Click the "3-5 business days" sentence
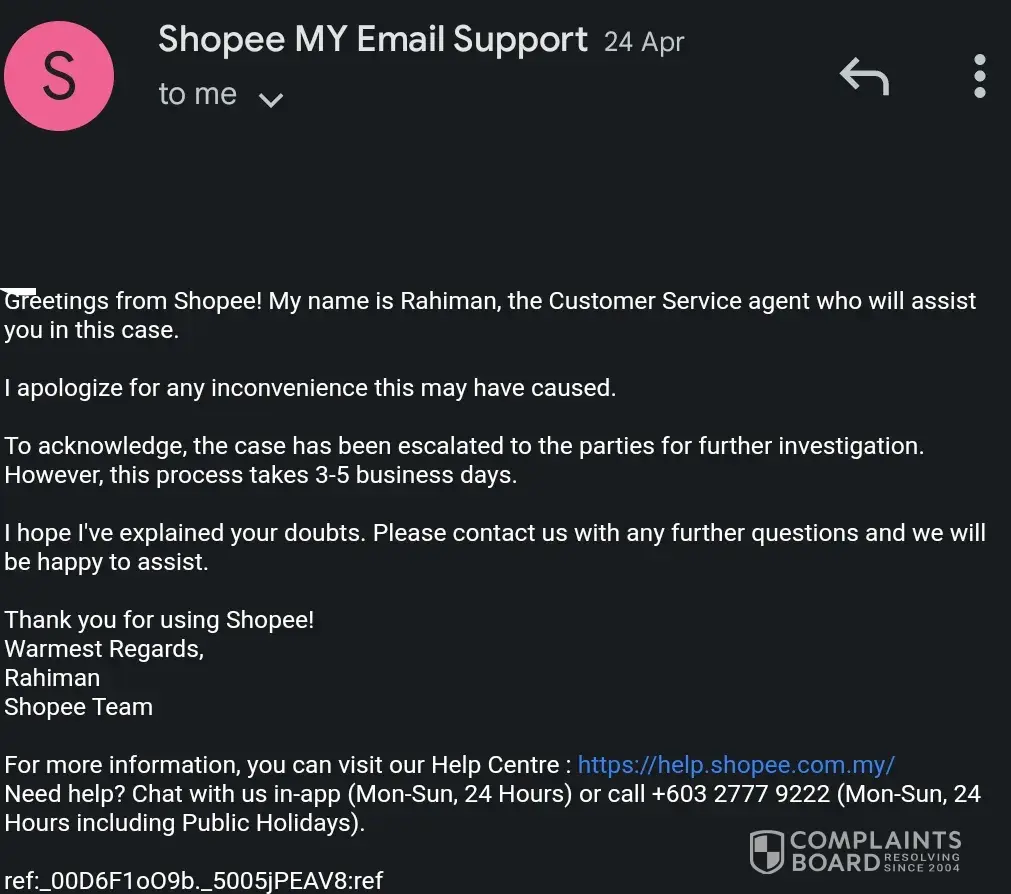1011x894 pixels. (x=260, y=475)
